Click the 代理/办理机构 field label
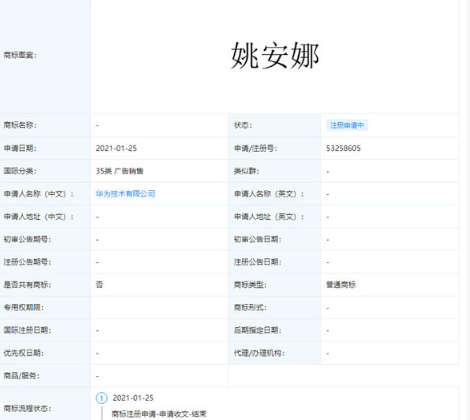 tap(259, 353)
